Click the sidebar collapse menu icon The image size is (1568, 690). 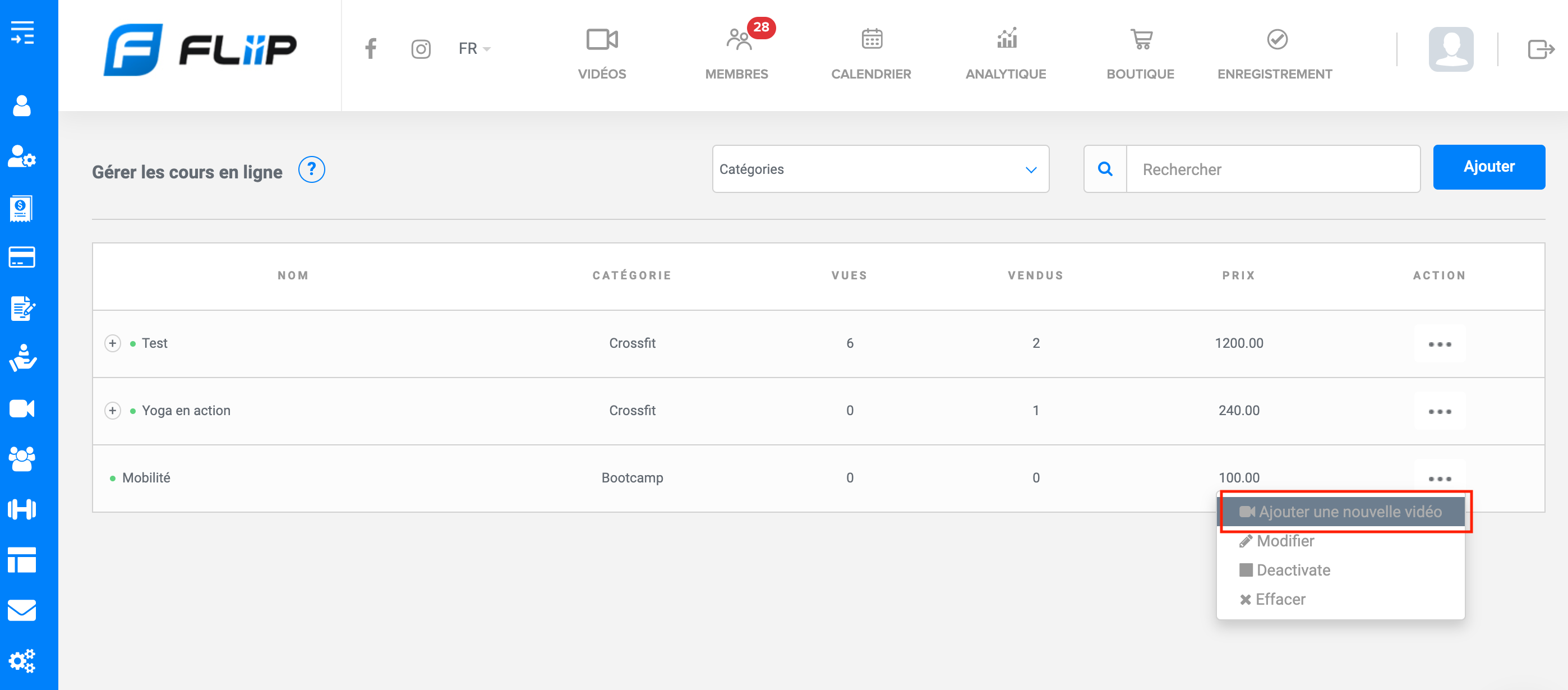coord(22,33)
